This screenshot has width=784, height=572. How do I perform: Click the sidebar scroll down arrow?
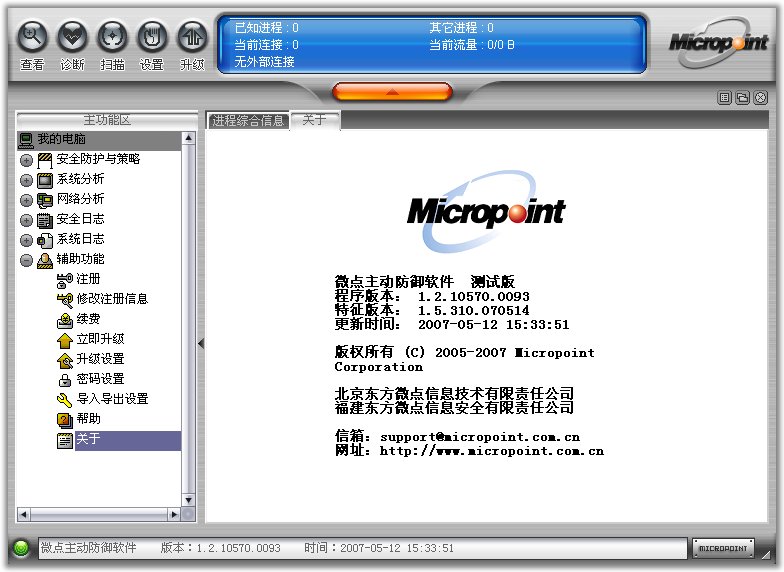coord(188,500)
